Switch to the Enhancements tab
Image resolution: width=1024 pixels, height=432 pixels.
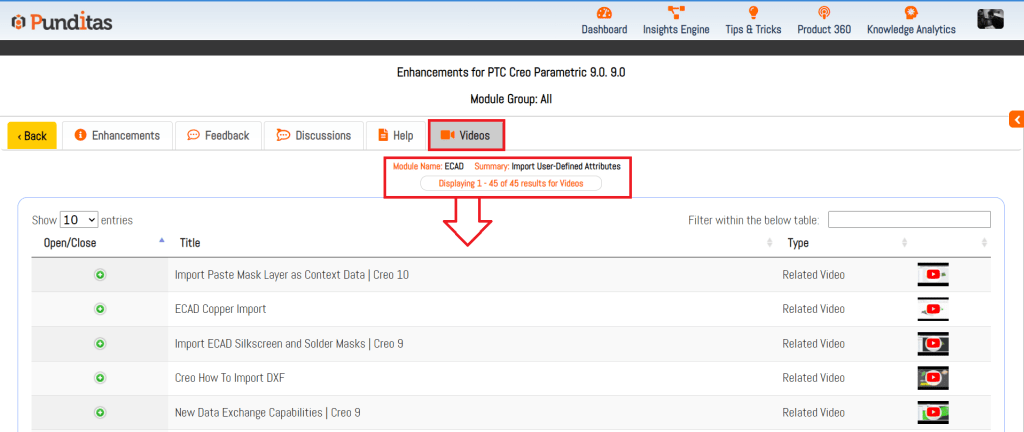tap(116, 136)
